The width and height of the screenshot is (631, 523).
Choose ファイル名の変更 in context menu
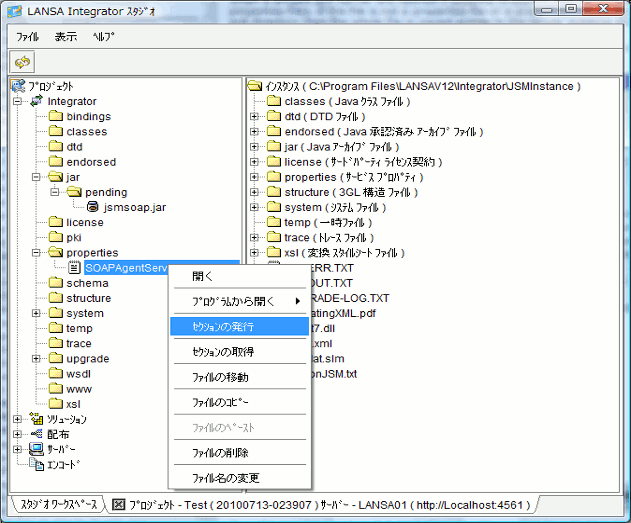(x=240, y=478)
